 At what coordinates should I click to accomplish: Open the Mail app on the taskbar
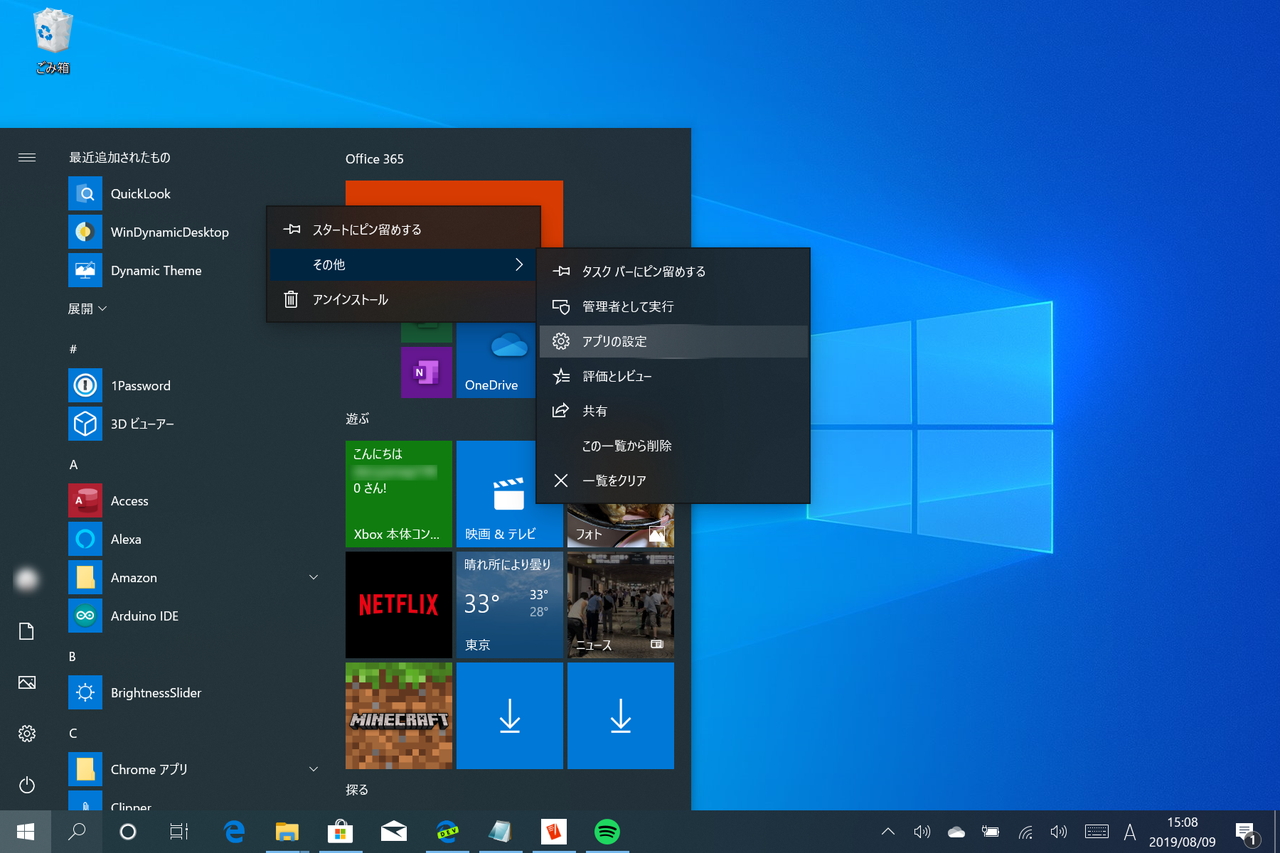point(394,832)
